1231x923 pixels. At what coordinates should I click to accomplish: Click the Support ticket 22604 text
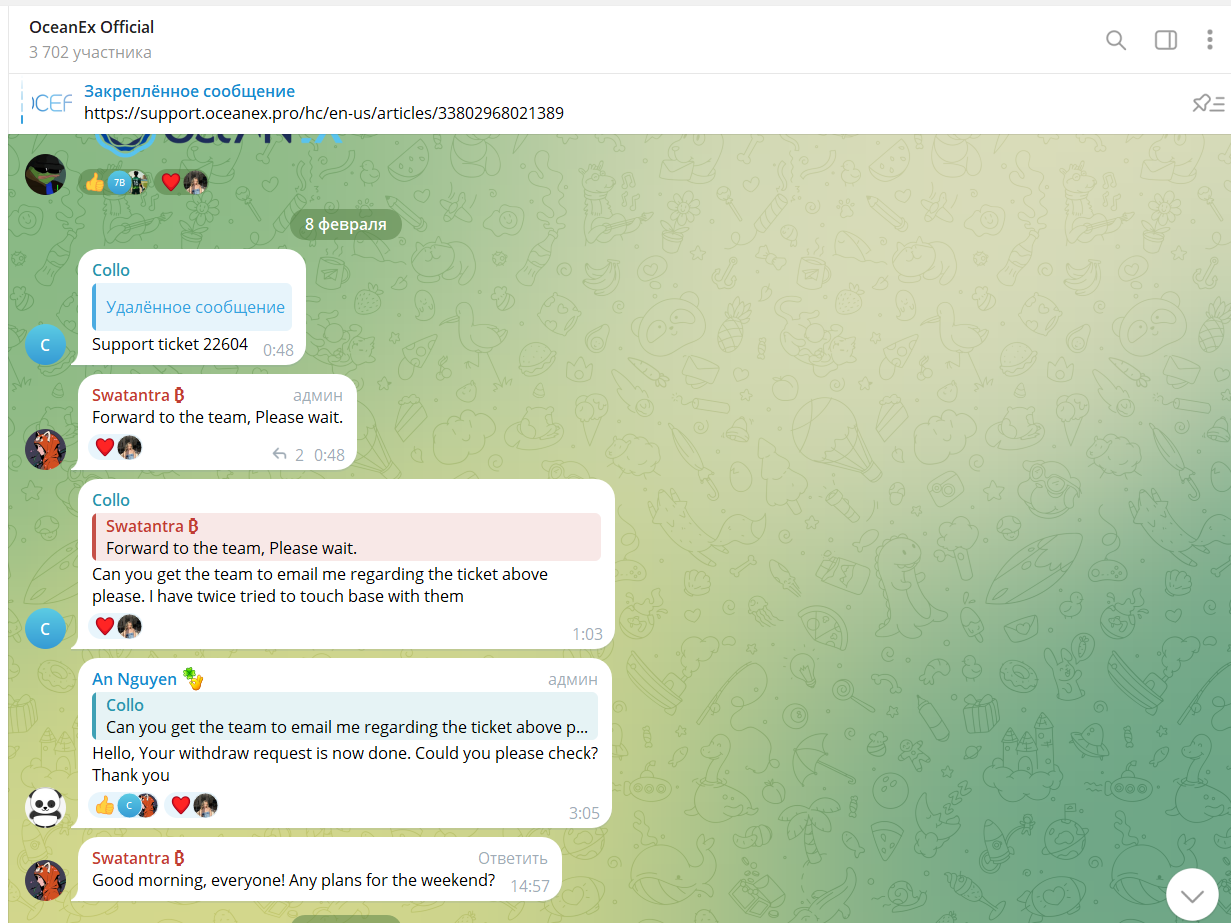click(x=170, y=344)
